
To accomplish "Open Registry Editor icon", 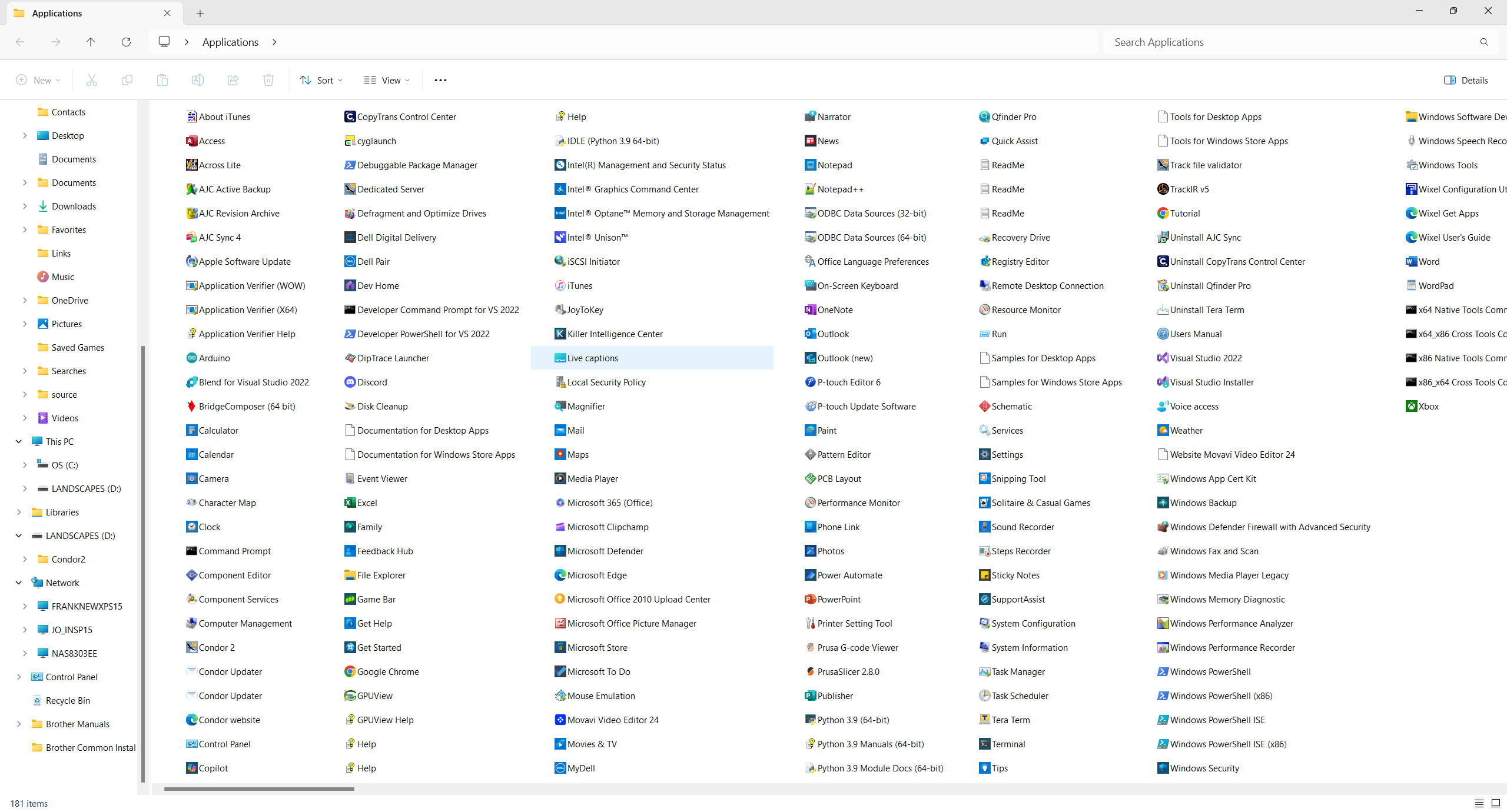I will point(984,261).
